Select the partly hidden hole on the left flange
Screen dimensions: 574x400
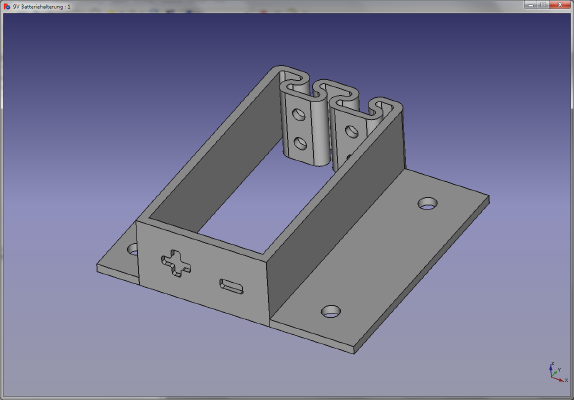(133, 249)
